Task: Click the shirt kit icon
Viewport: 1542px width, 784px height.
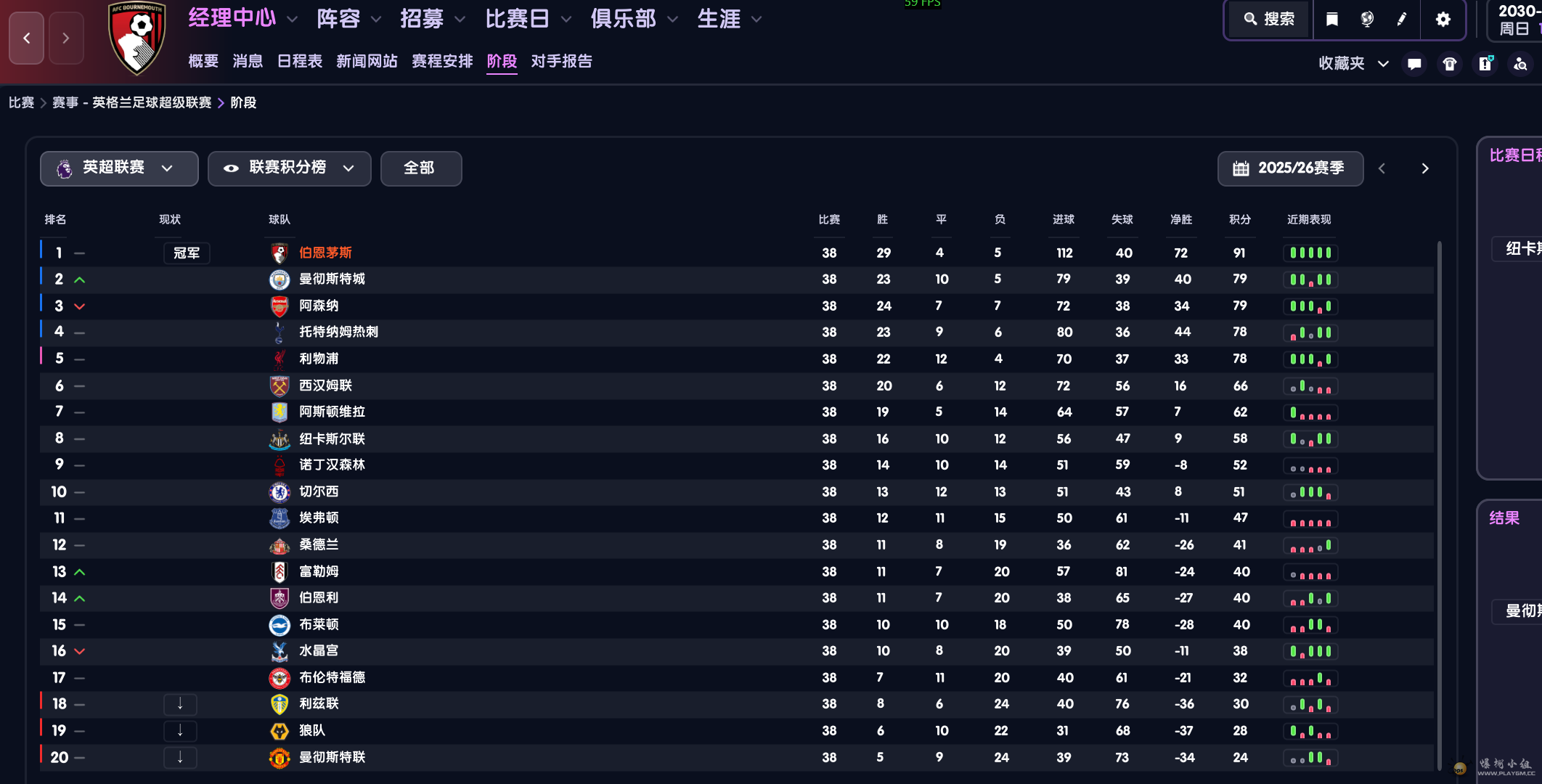Action: pyautogui.click(x=1450, y=64)
